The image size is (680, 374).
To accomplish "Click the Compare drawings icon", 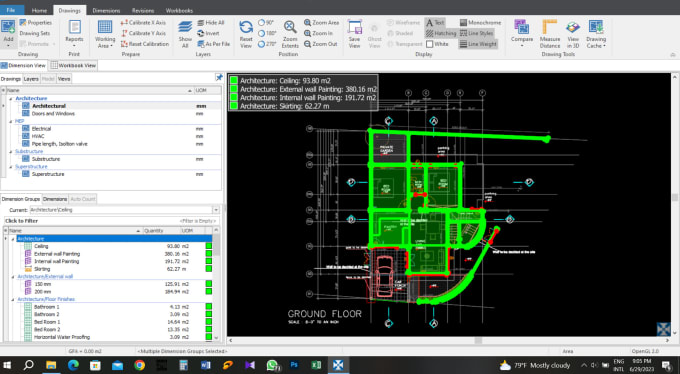I will (x=522, y=27).
